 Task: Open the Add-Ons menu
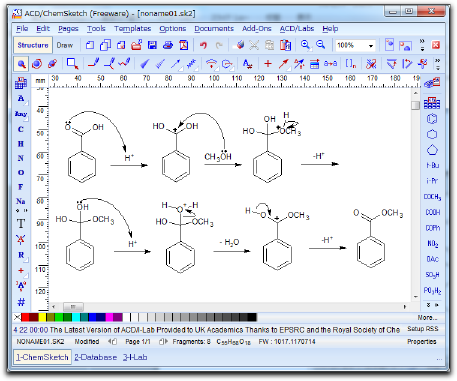(256, 29)
